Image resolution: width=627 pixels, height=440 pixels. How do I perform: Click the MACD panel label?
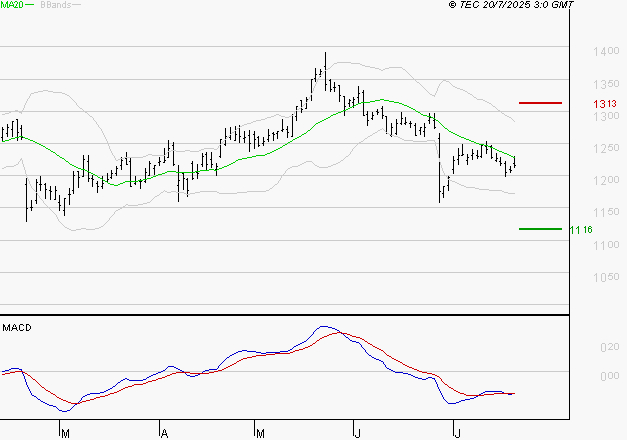click(x=17, y=328)
